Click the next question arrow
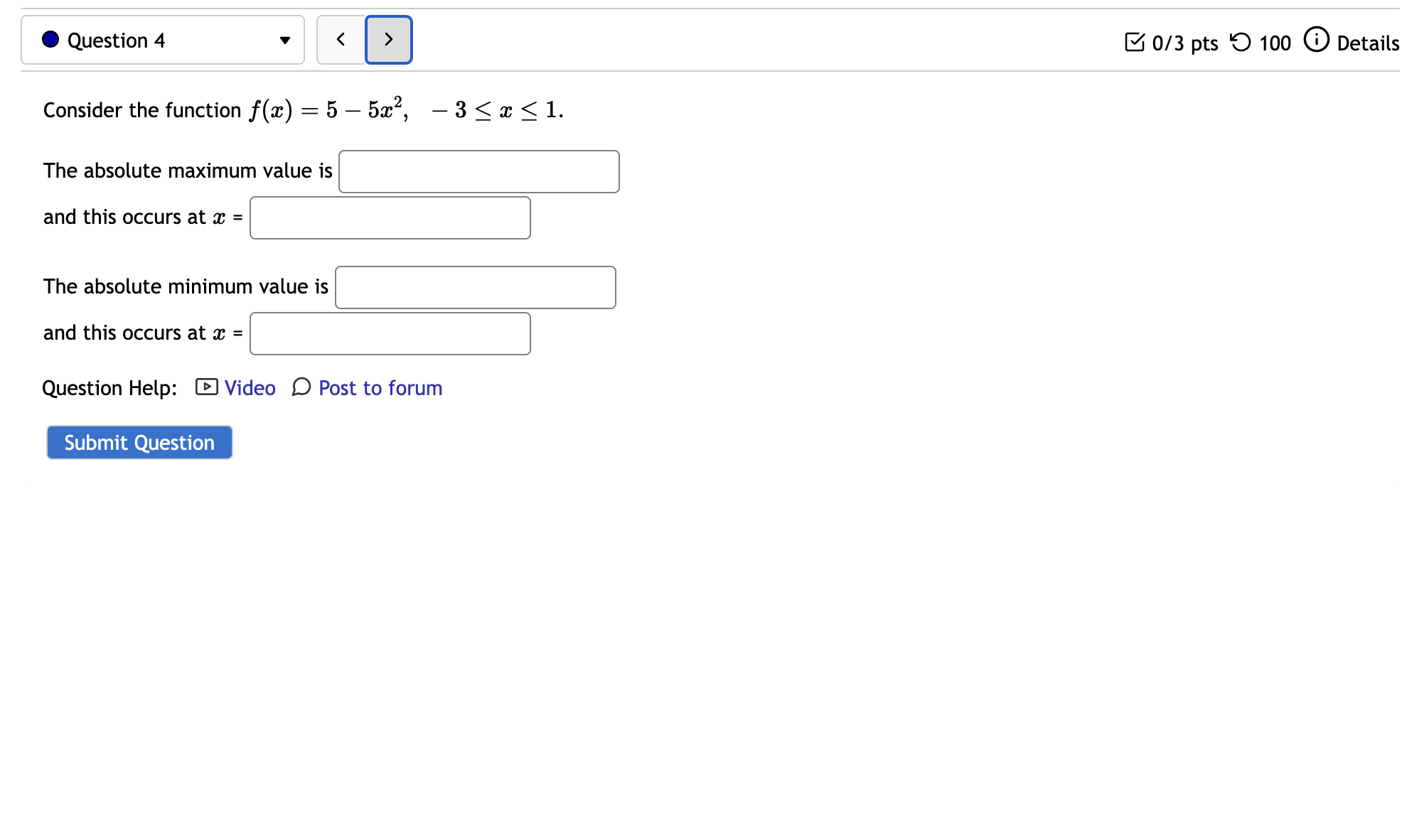This screenshot has height=840, width=1407. pos(388,40)
